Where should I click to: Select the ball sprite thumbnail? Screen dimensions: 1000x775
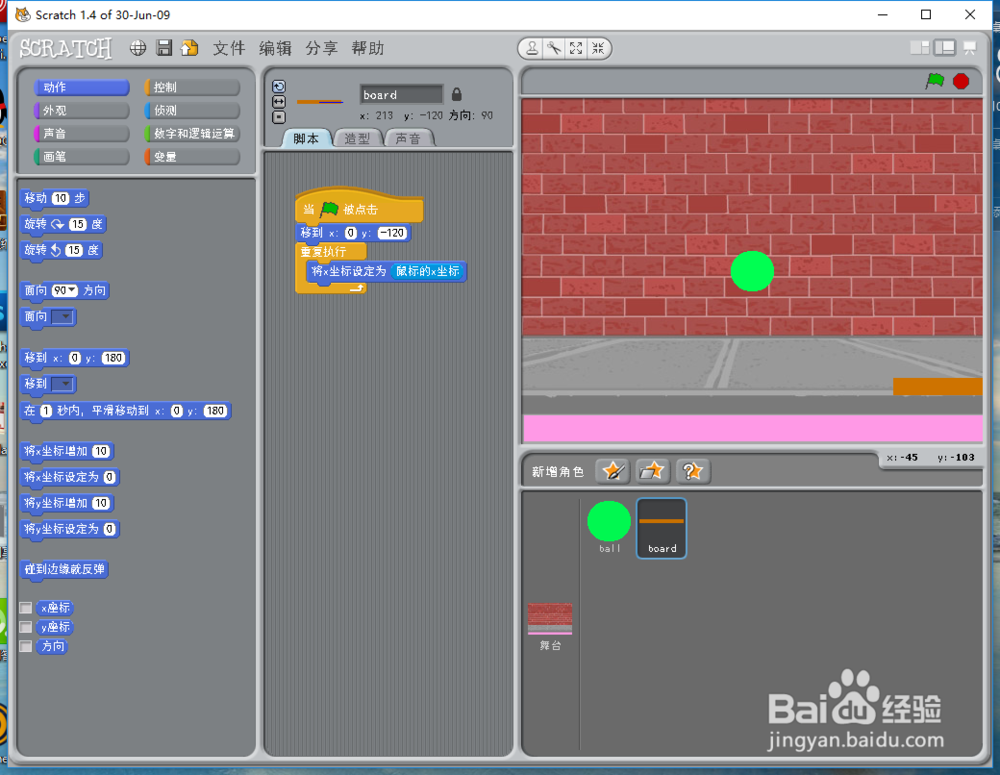tap(609, 528)
